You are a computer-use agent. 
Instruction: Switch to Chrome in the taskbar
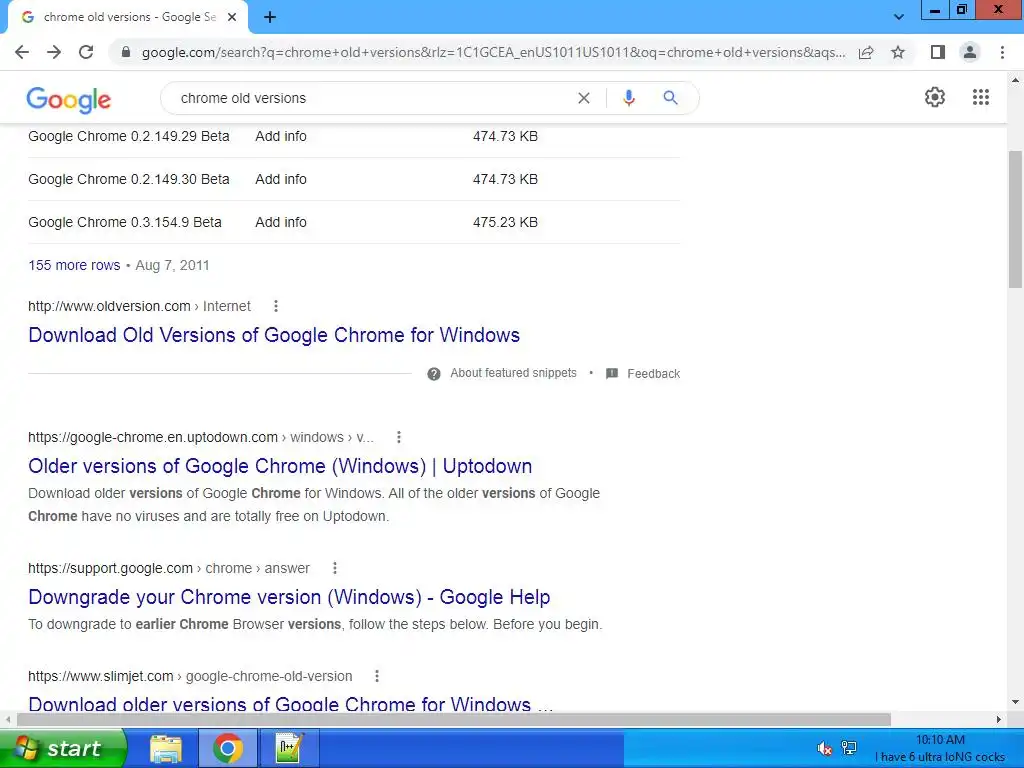227,748
